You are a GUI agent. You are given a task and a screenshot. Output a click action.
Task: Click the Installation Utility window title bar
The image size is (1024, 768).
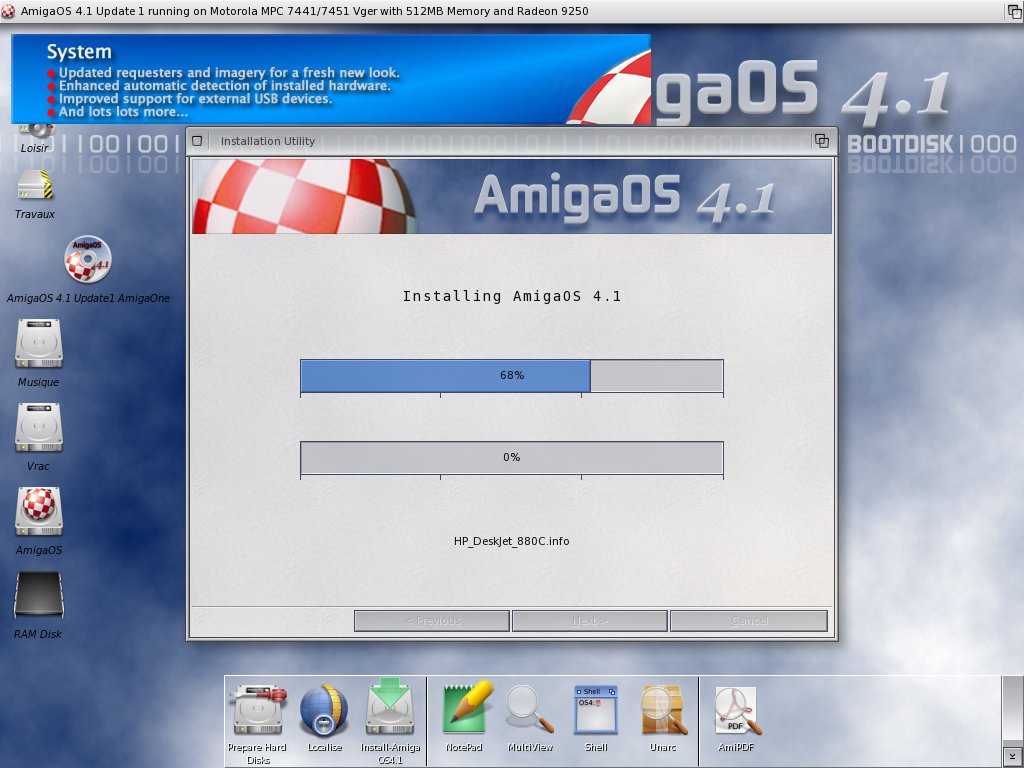pyautogui.click(x=511, y=141)
